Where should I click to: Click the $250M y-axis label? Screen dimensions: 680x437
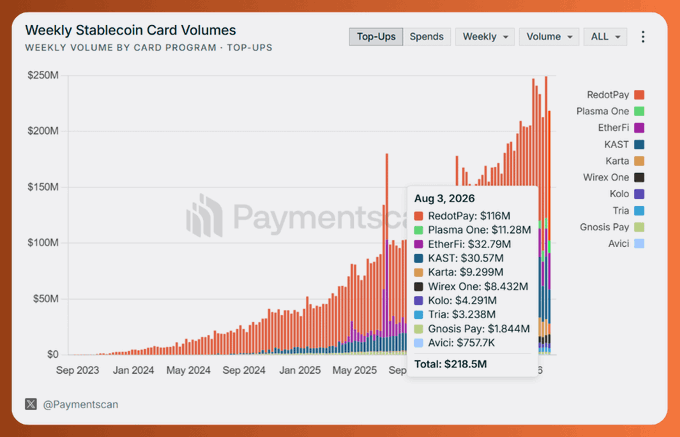(43, 75)
